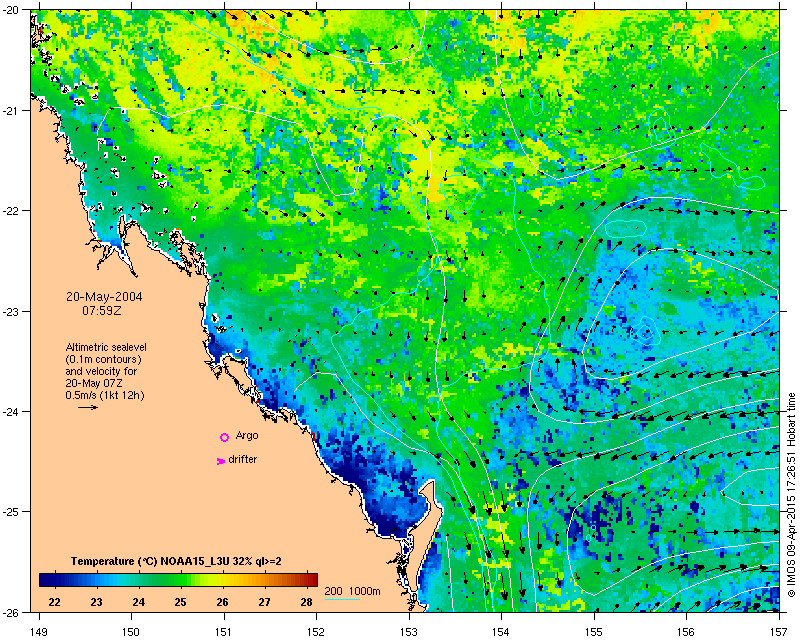Viewport: 800px width, 640px height.
Task: Click the time text 07:59Z
Action: coord(102,310)
